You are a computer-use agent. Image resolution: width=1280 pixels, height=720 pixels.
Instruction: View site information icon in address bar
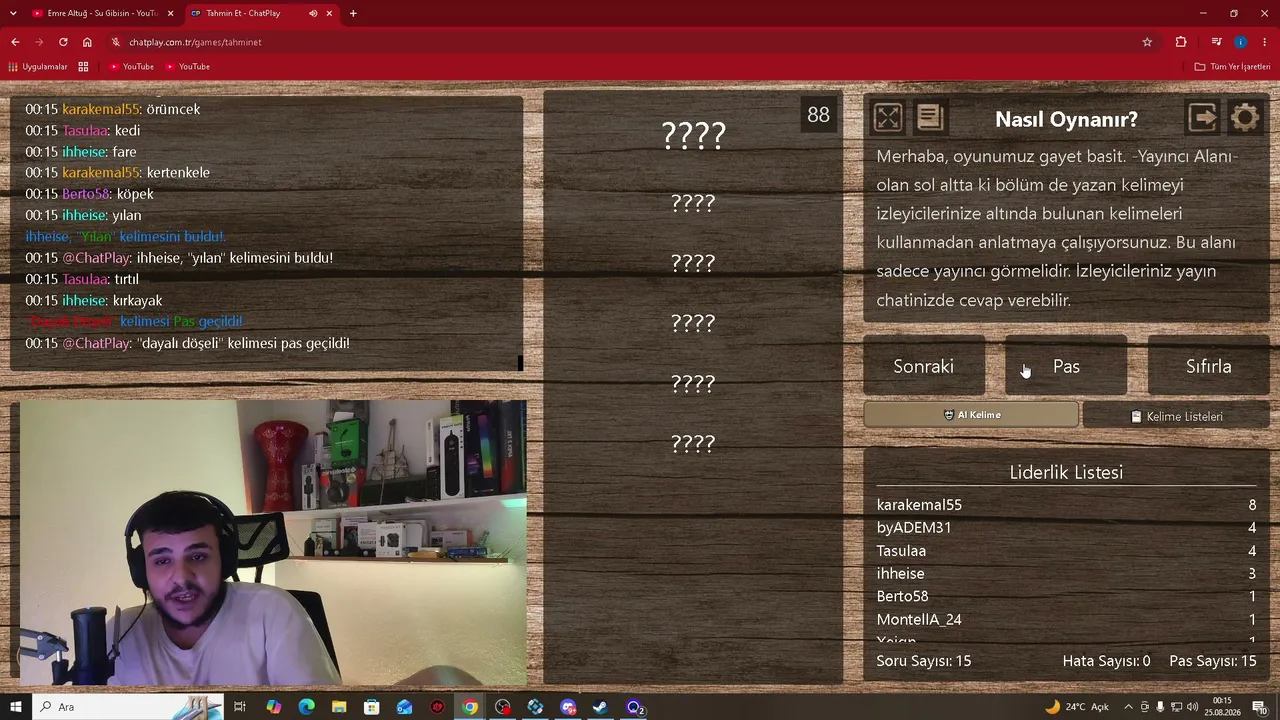pos(116,42)
